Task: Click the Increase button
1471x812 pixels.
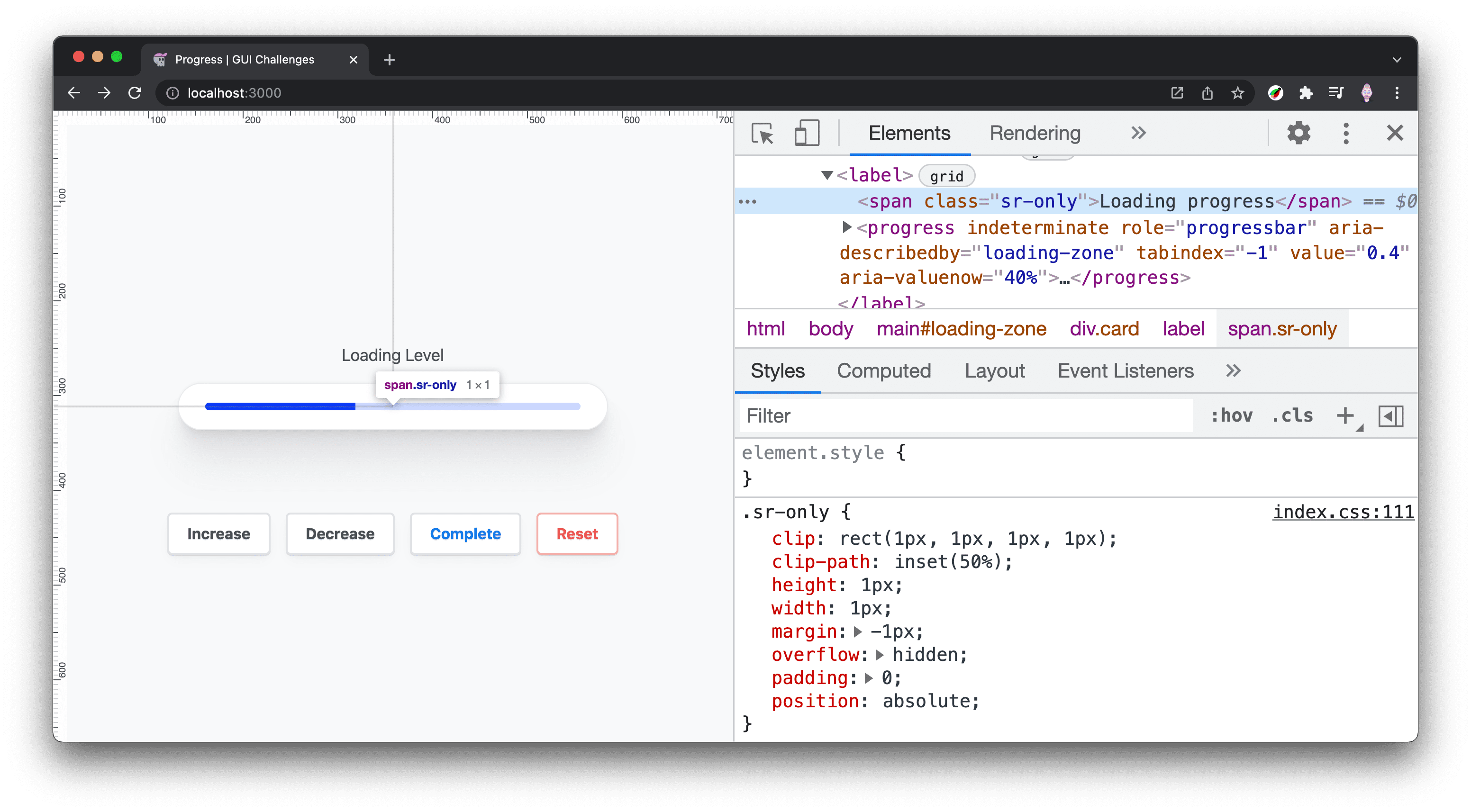Action: pyautogui.click(x=218, y=533)
